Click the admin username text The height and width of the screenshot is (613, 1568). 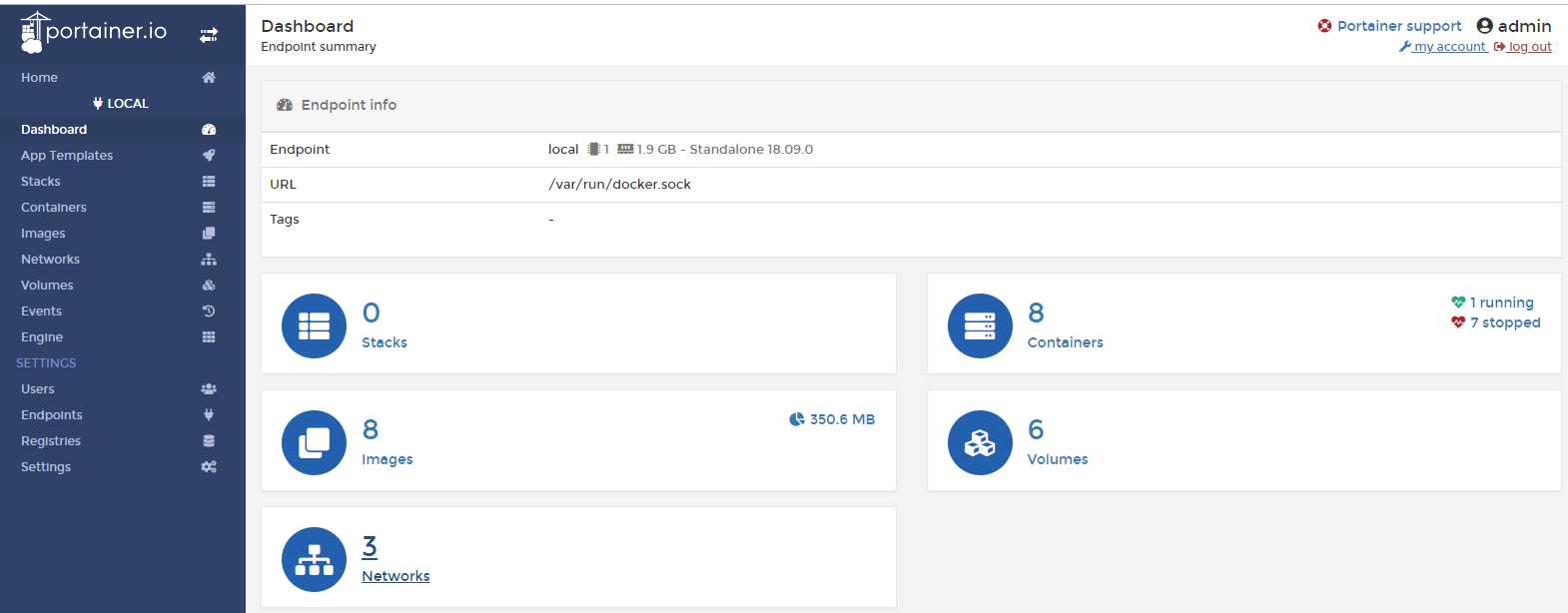coord(1524,26)
